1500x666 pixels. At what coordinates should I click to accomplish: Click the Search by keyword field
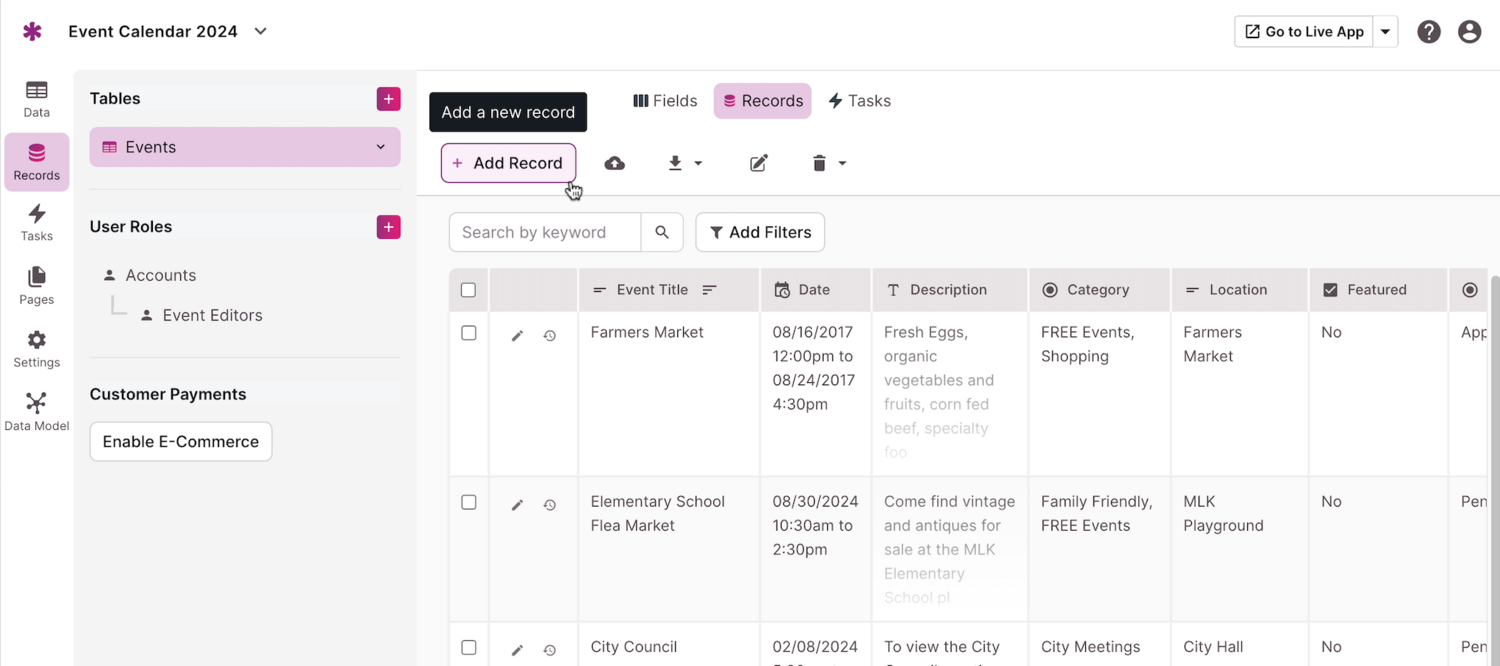click(x=545, y=232)
